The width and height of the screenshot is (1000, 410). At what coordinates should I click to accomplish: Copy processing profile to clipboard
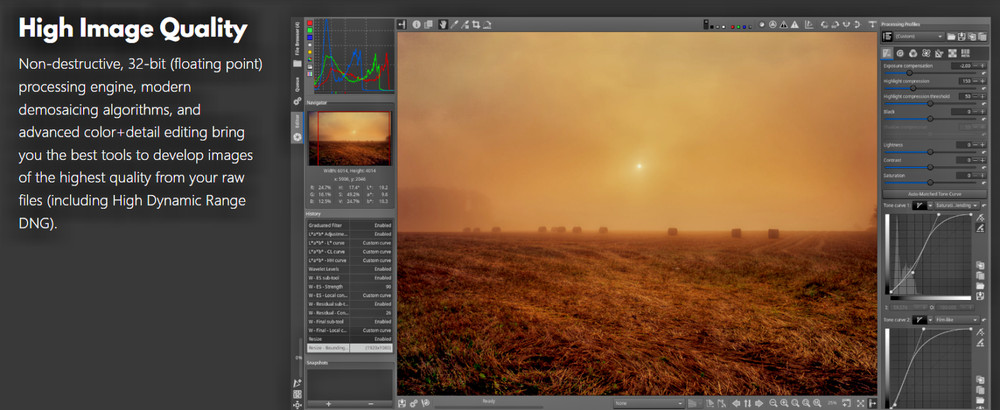pyautogui.click(x=972, y=36)
